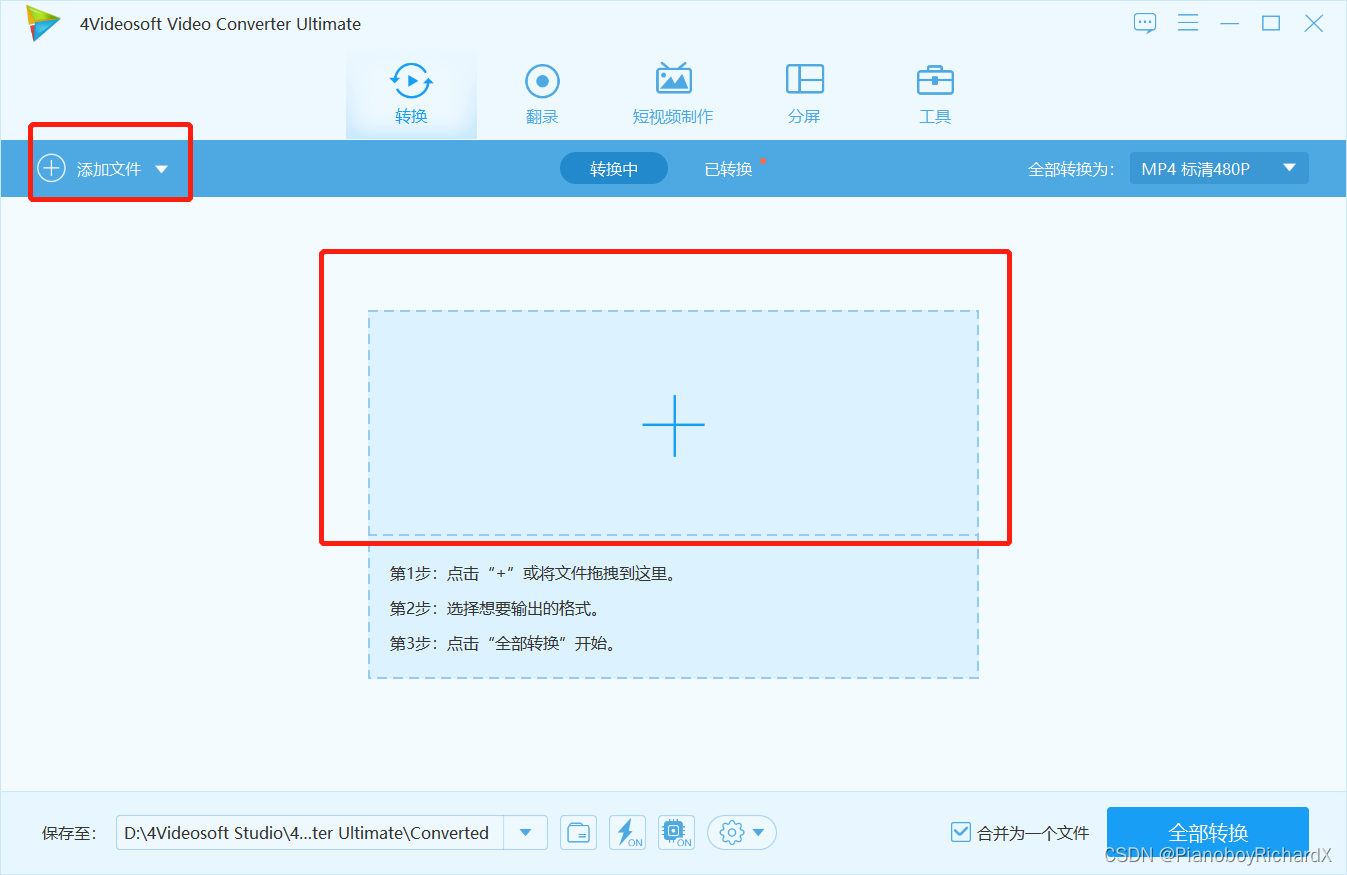Image resolution: width=1347 pixels, height=875 pixels.
Task: Click the 第2步 instruction text
Action: click(x=494, y=608)
